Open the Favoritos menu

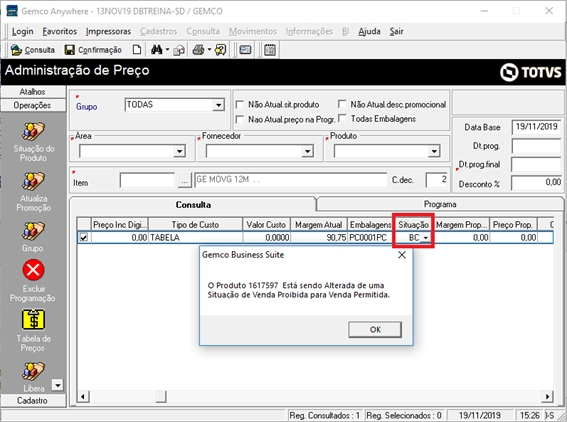click(60, 31)
